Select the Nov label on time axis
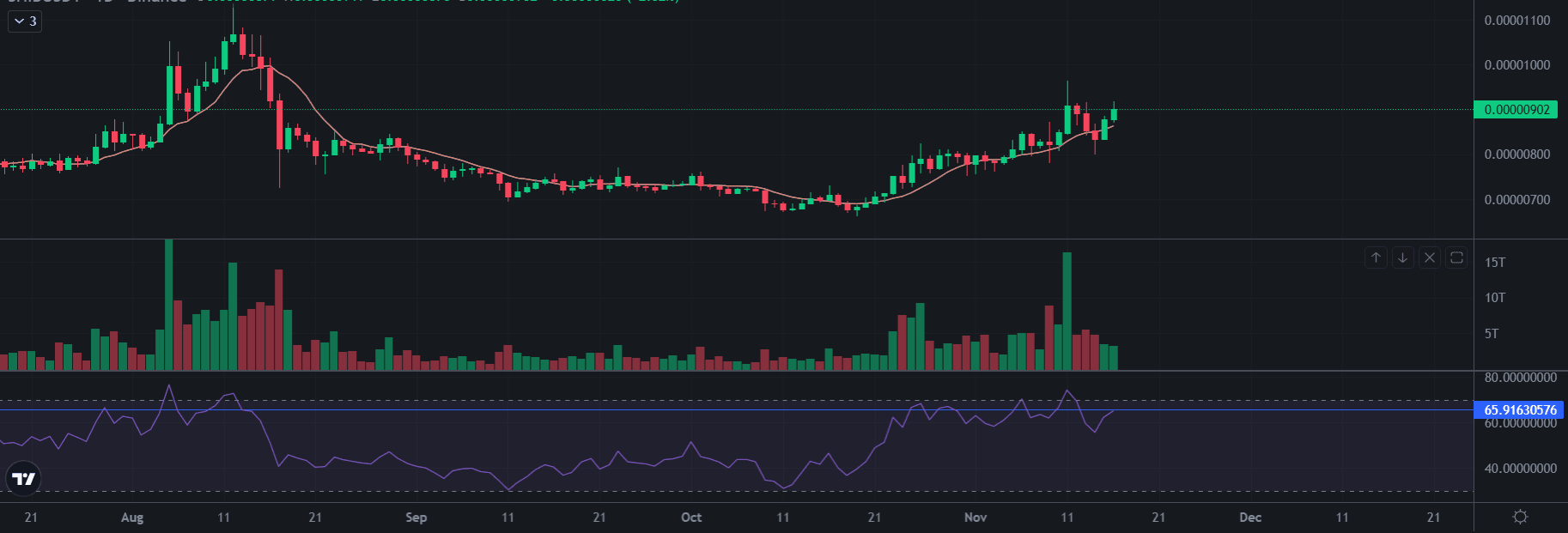This screenshot has height=533, width=1568. point(975,518)
